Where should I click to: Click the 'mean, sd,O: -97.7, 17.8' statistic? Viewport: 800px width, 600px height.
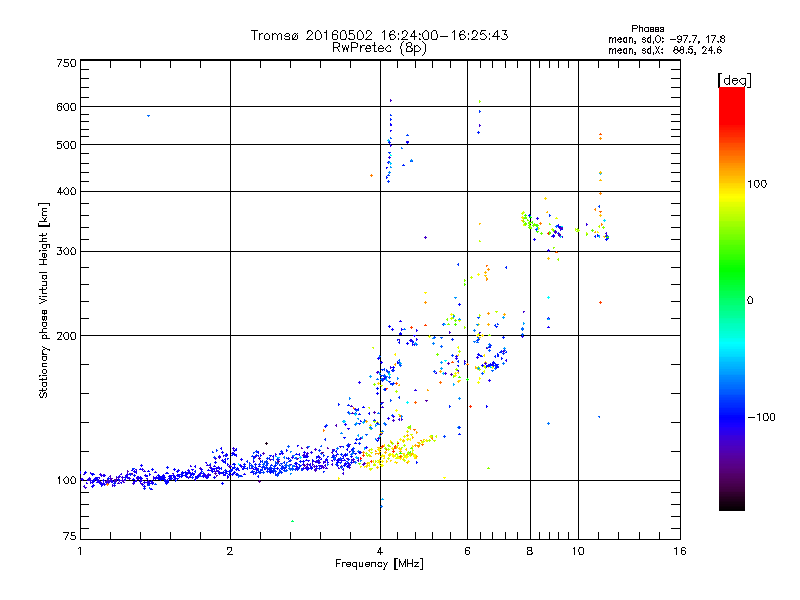(666, 39)
